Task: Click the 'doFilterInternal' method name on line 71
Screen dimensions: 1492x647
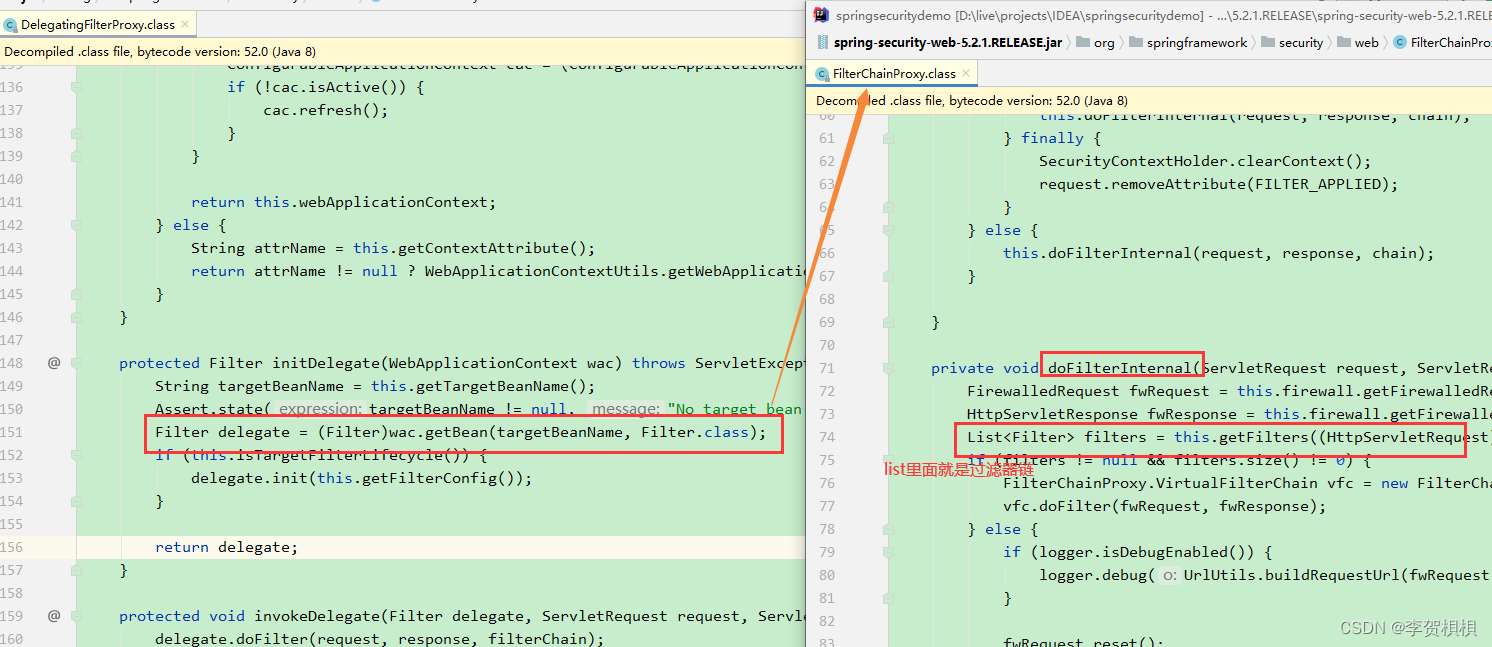Action: [x=1120, y=368]
